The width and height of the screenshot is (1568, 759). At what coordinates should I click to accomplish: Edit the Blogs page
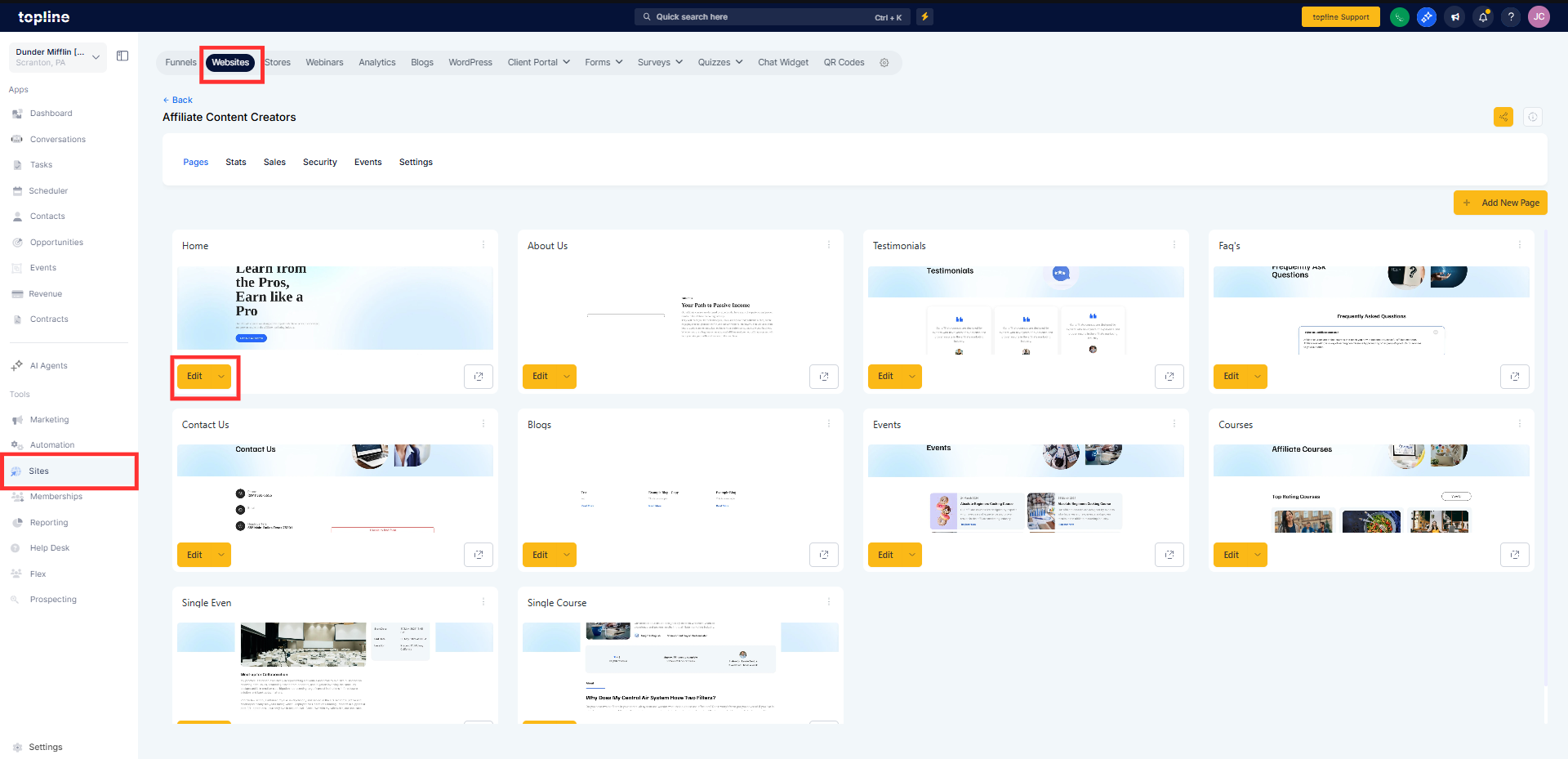540,555
